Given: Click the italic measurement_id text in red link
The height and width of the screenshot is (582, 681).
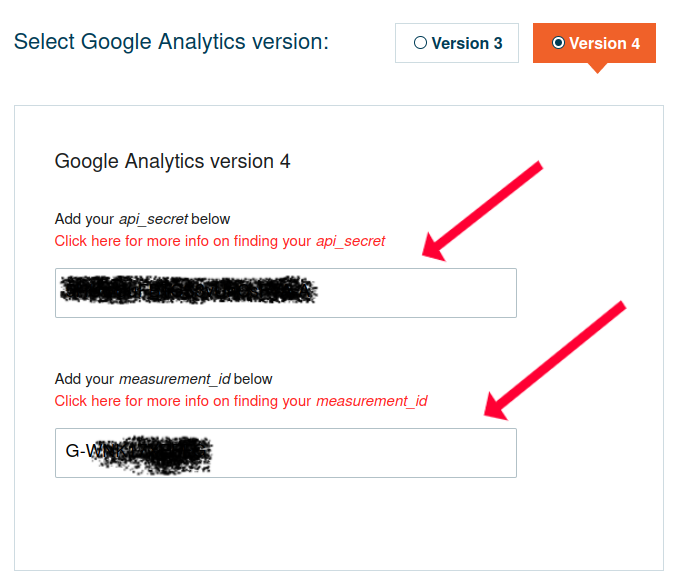Looking at the screenshot, I should pos(372,401).
